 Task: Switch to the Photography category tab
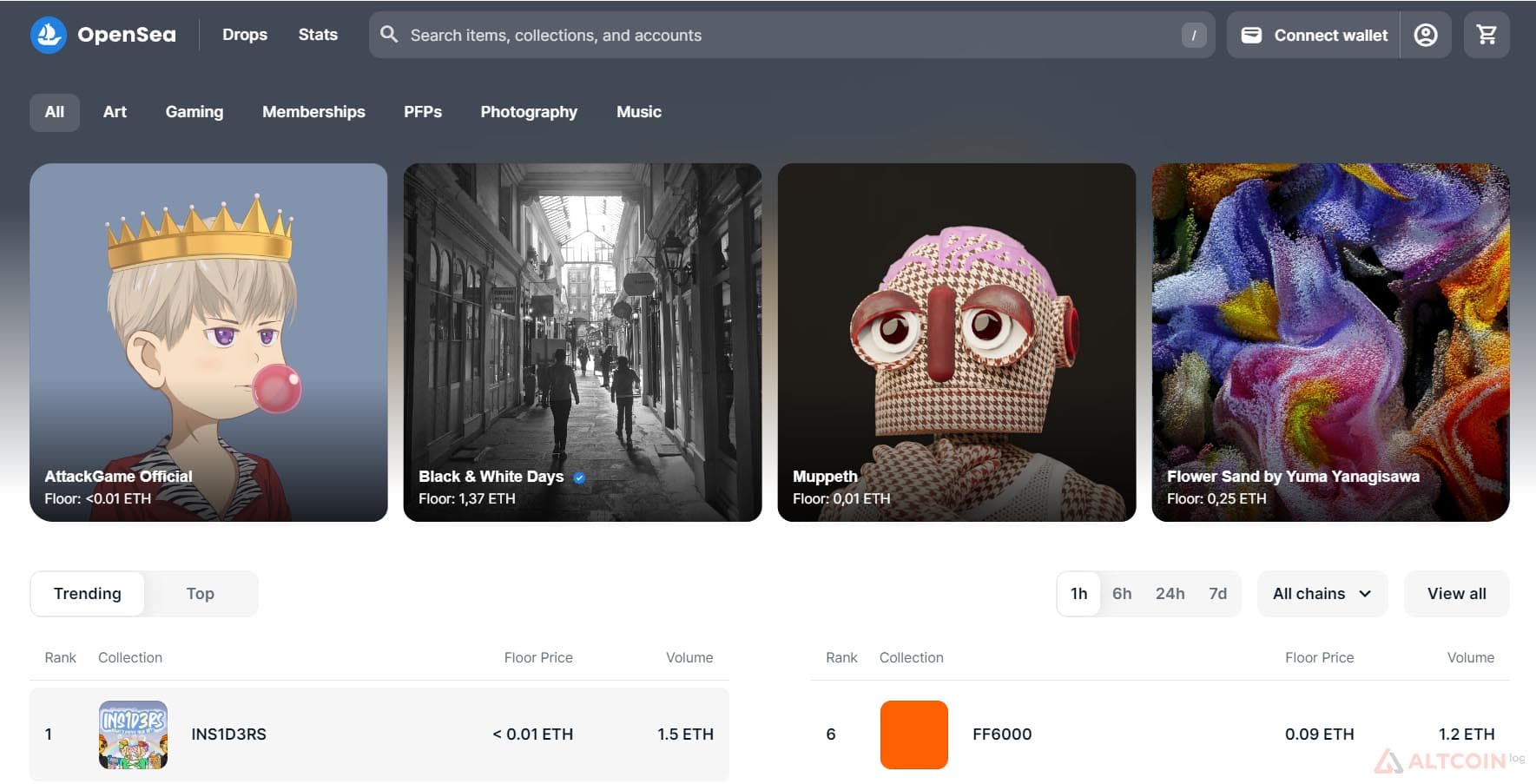click(x=529, y=112)
